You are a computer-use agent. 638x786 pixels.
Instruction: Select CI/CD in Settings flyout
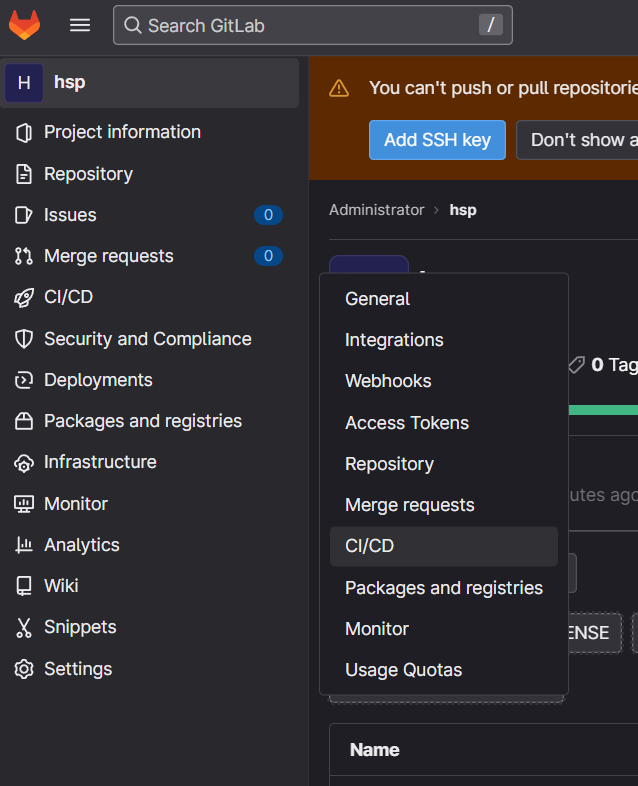(x=444, y=546)
